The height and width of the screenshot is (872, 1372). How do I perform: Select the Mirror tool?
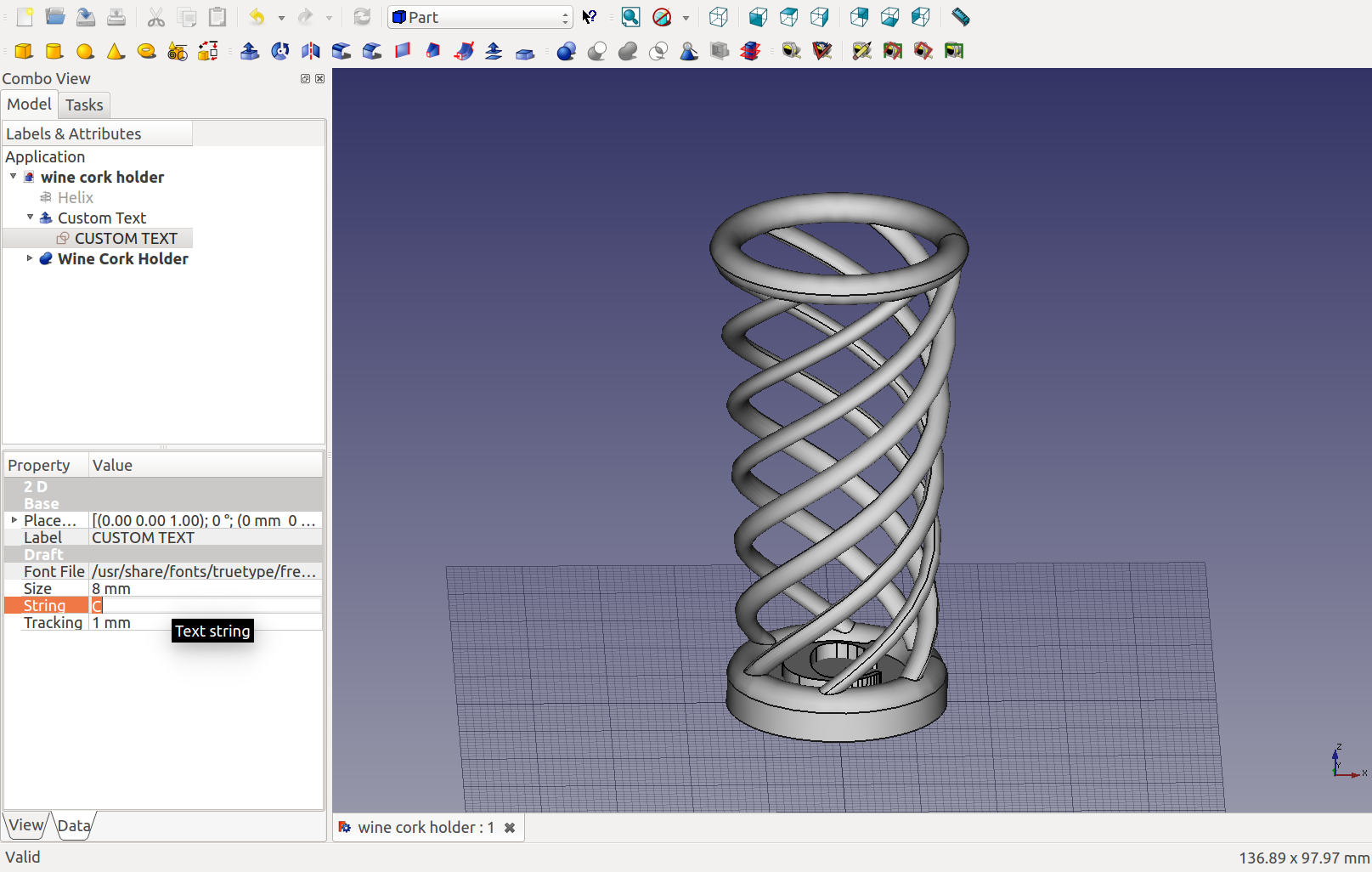(x=311, y=51)
